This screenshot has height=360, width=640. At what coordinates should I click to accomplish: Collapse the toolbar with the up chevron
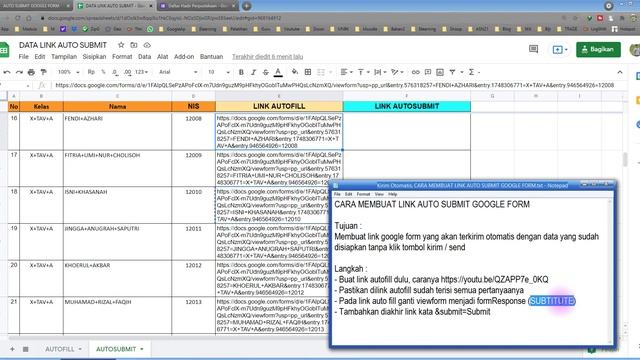point(620,72)
